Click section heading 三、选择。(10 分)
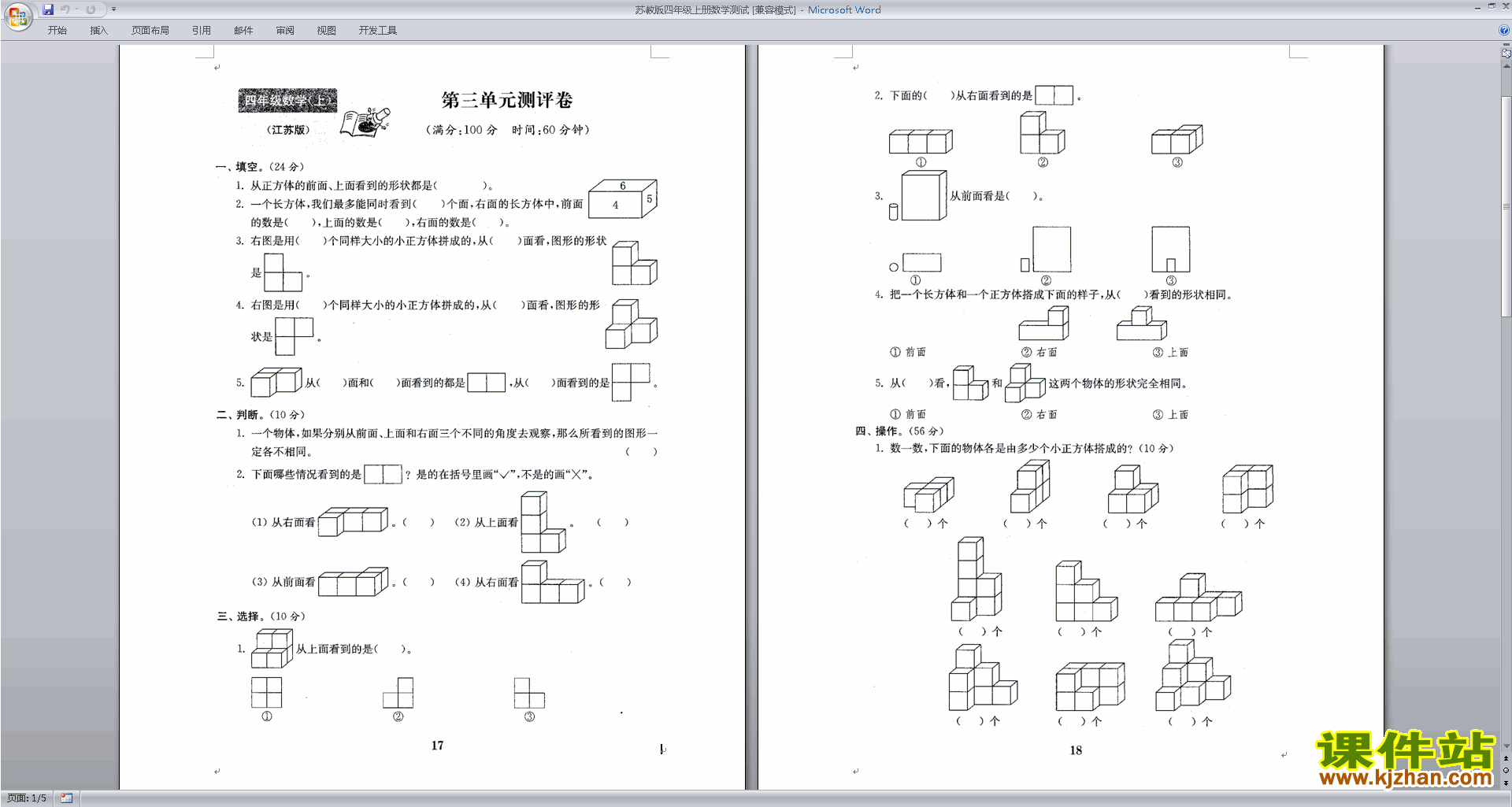 point(261,616)
